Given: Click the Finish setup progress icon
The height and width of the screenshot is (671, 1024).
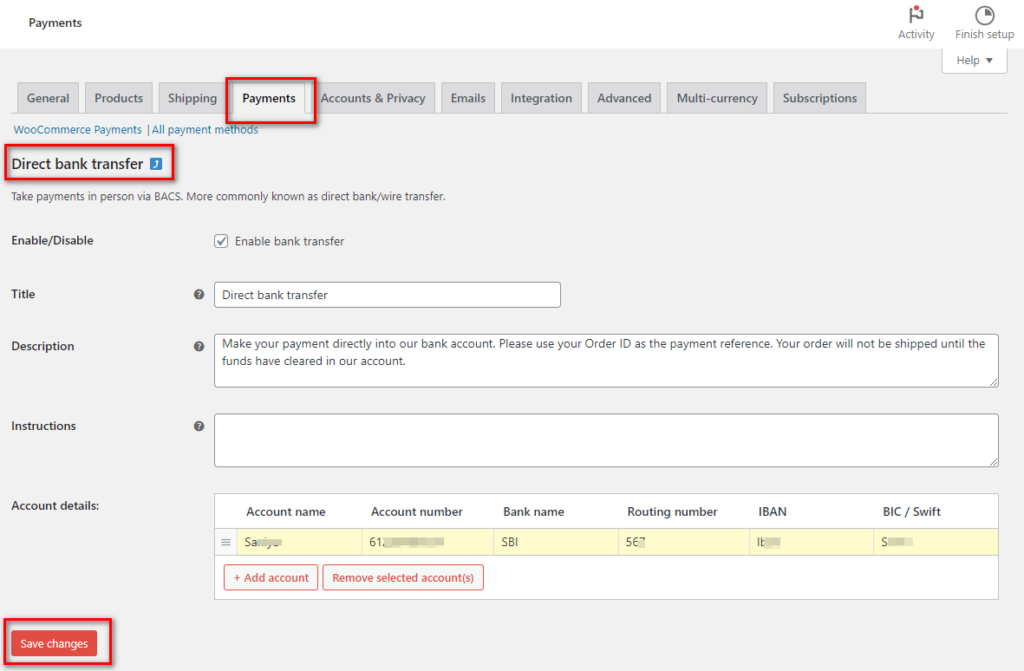Looking at the screenshot, I should [984, 14].
